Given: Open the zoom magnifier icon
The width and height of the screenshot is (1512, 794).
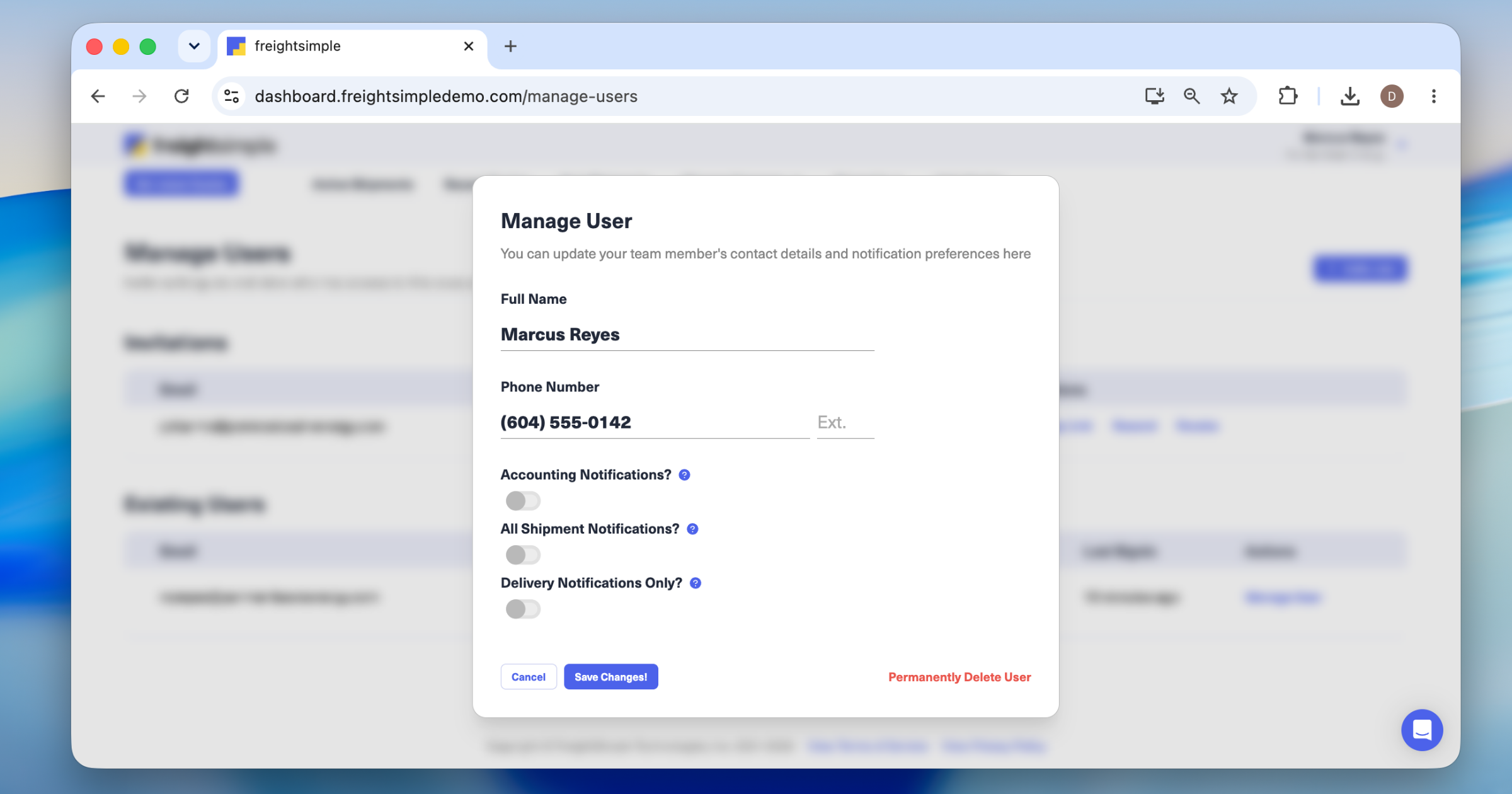Looking at the screenshot, I should point(1191,96).
